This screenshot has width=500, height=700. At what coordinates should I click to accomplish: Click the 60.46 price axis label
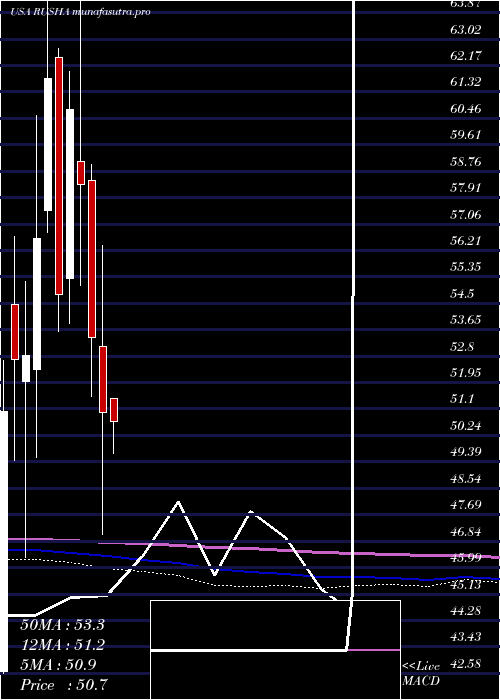pos(466,109)
